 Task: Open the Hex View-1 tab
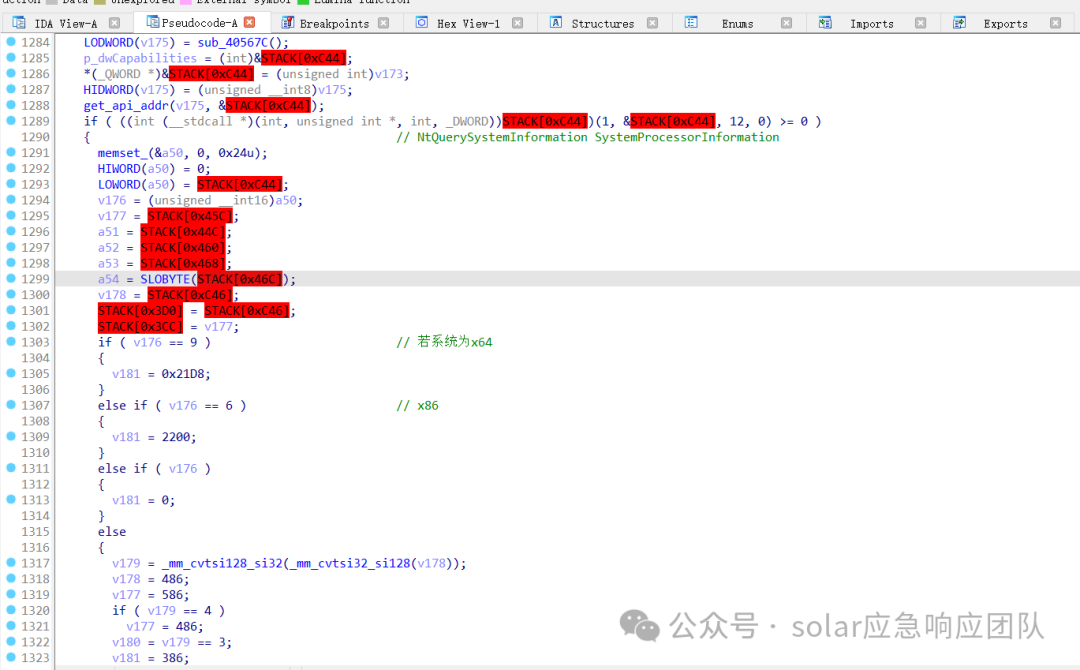tap(468, 23)
